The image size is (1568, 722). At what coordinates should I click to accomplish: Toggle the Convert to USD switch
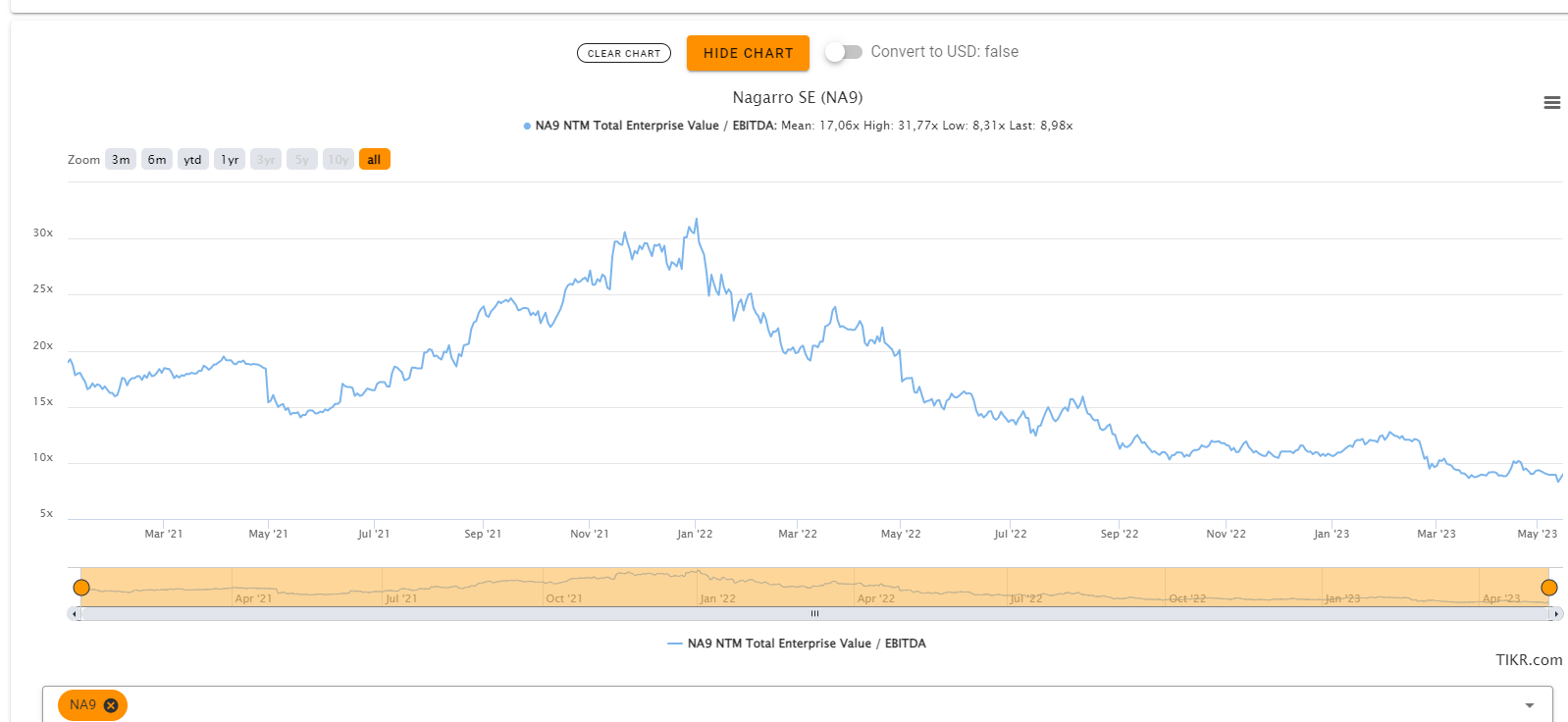pyautogui.click(x=843, y=52)
